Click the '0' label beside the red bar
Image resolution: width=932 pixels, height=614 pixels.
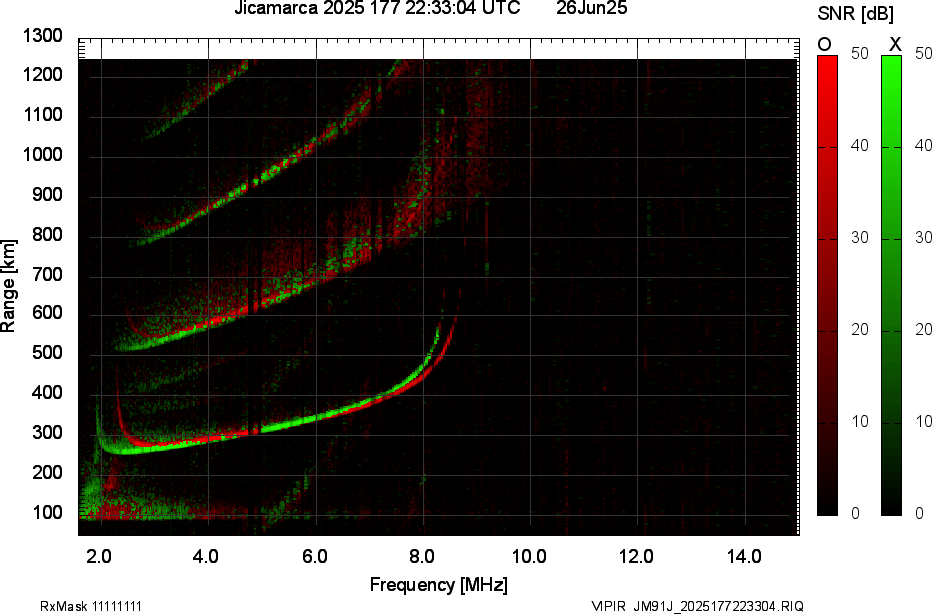[855, 513]
